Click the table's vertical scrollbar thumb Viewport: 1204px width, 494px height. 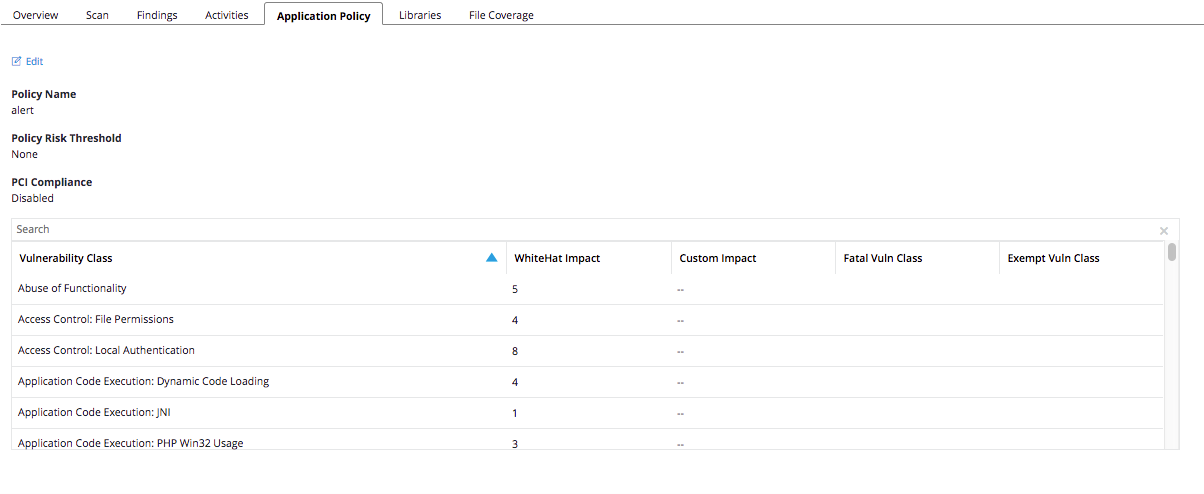click(1172, 251)
